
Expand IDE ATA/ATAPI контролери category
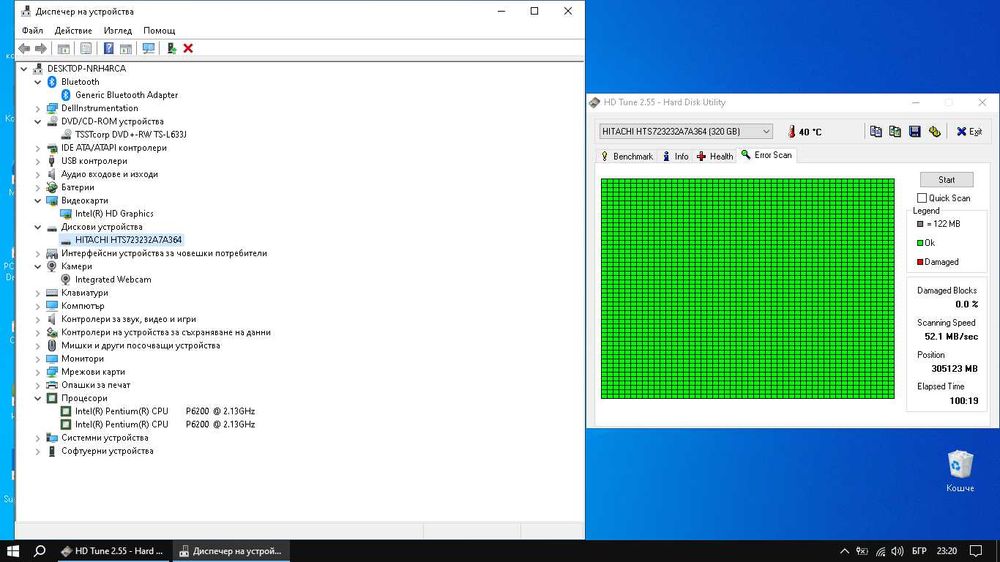click(x=38, y=148)
